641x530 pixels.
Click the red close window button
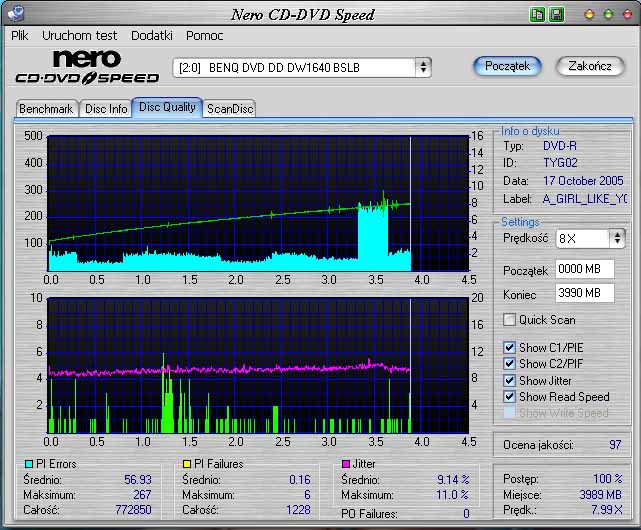click(x=627, y=15)
